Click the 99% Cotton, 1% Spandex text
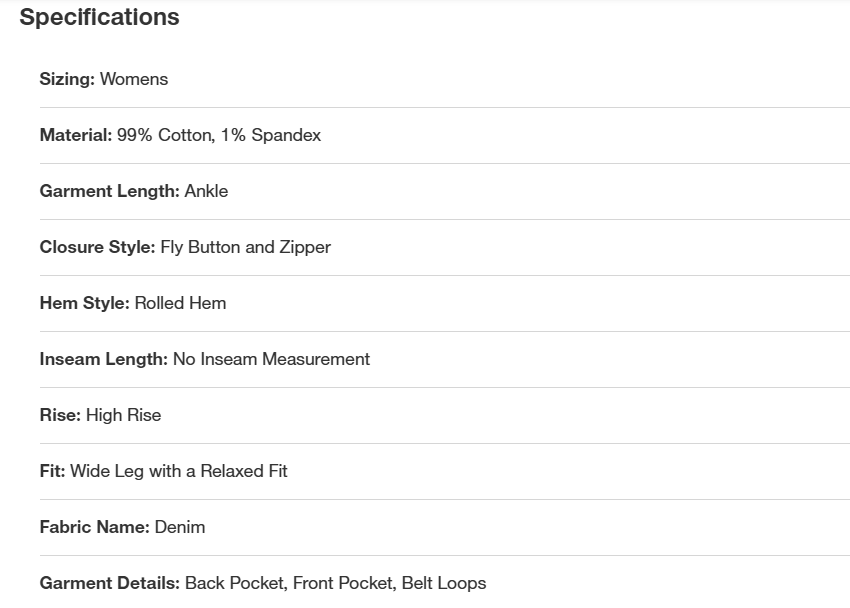This screenshot has width=850, height=608. [219, 135]
